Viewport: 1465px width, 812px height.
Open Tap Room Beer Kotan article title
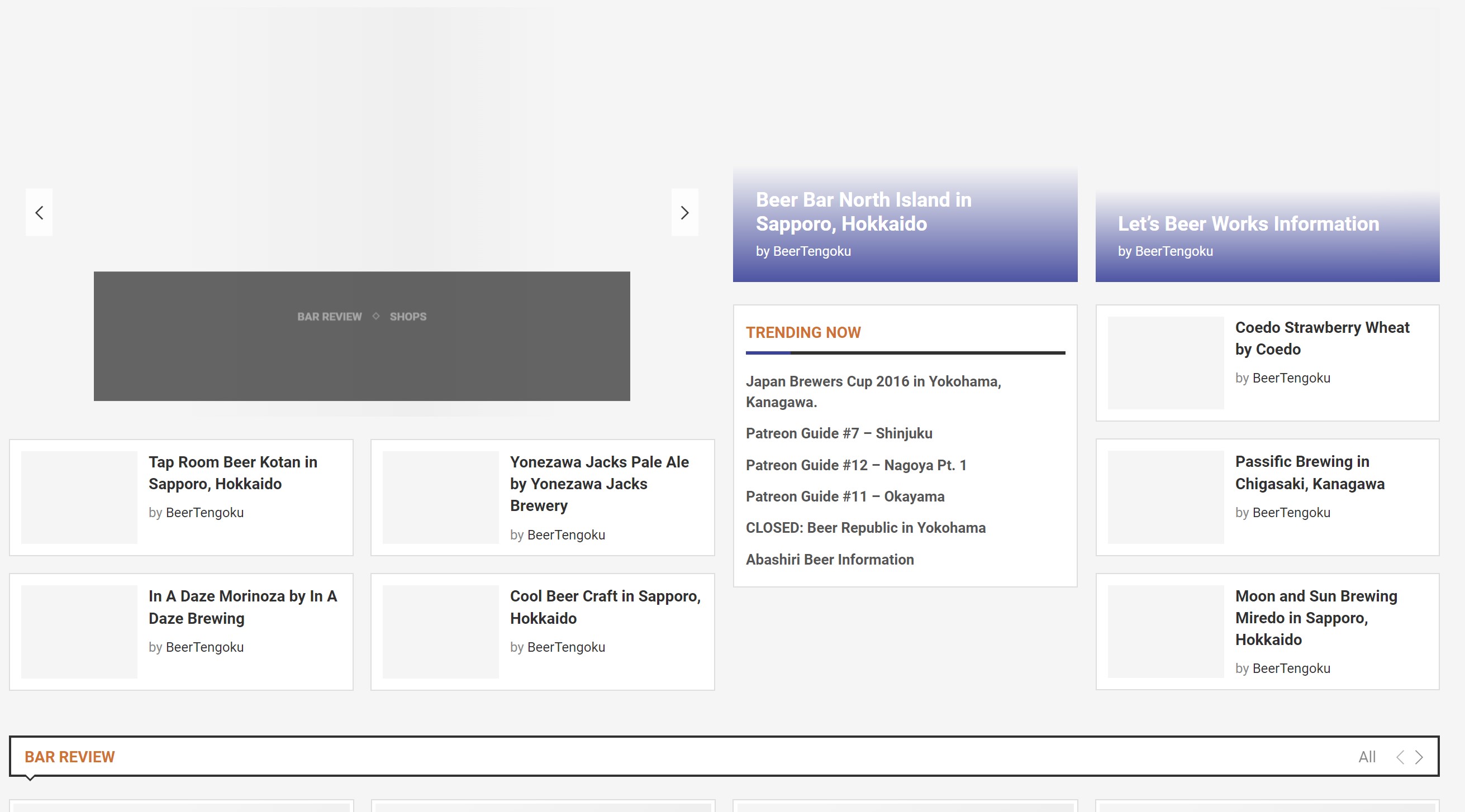(x=232, y=472)
